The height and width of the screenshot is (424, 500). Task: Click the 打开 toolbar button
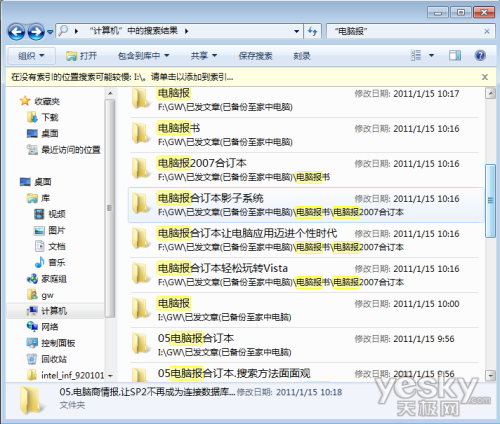pyautogui.click(x=82, y=56)
